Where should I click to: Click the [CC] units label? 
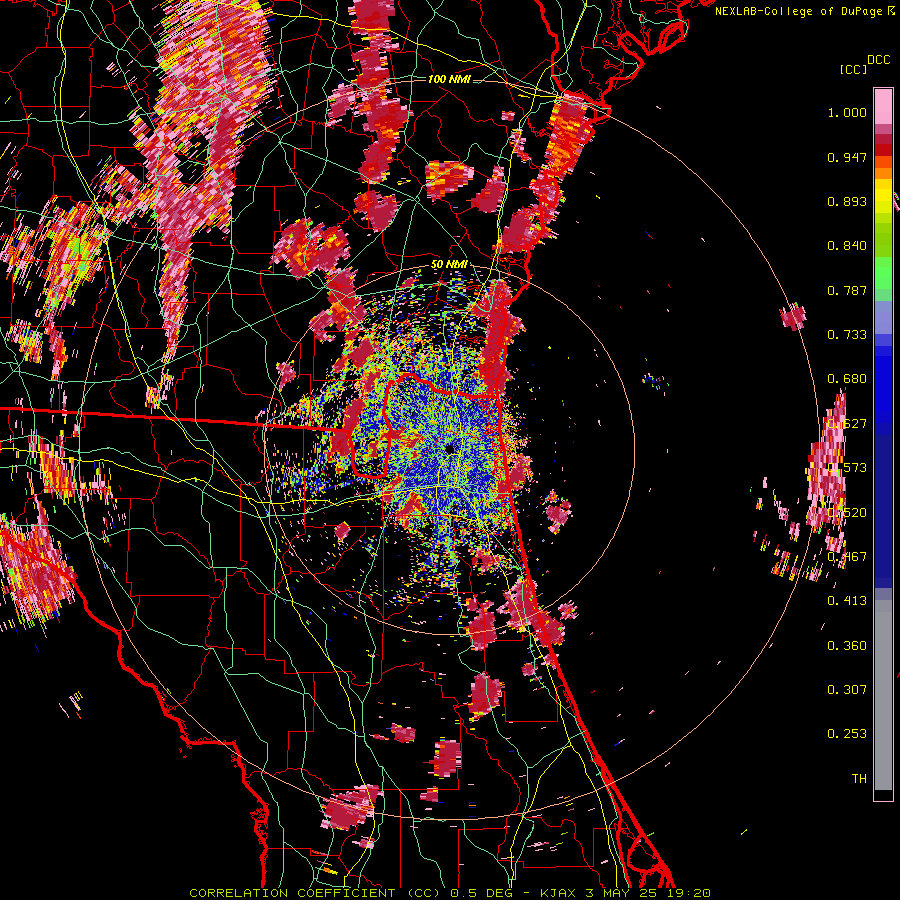tap(853, 69)
